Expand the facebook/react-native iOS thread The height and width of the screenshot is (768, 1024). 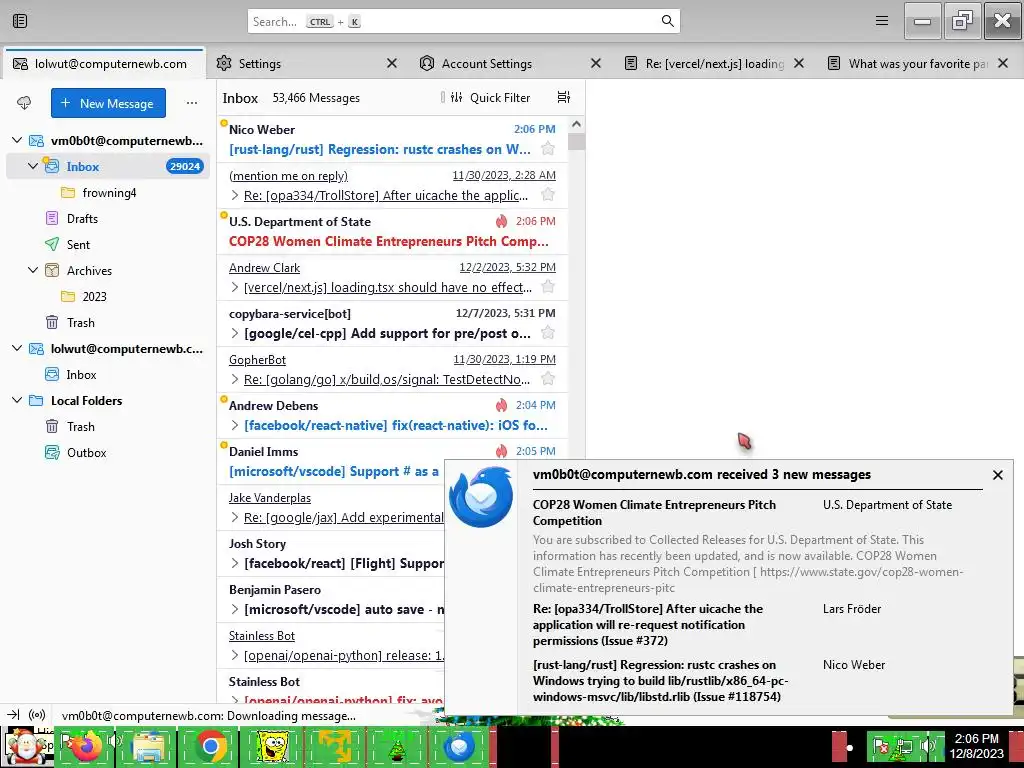(235, 426)
